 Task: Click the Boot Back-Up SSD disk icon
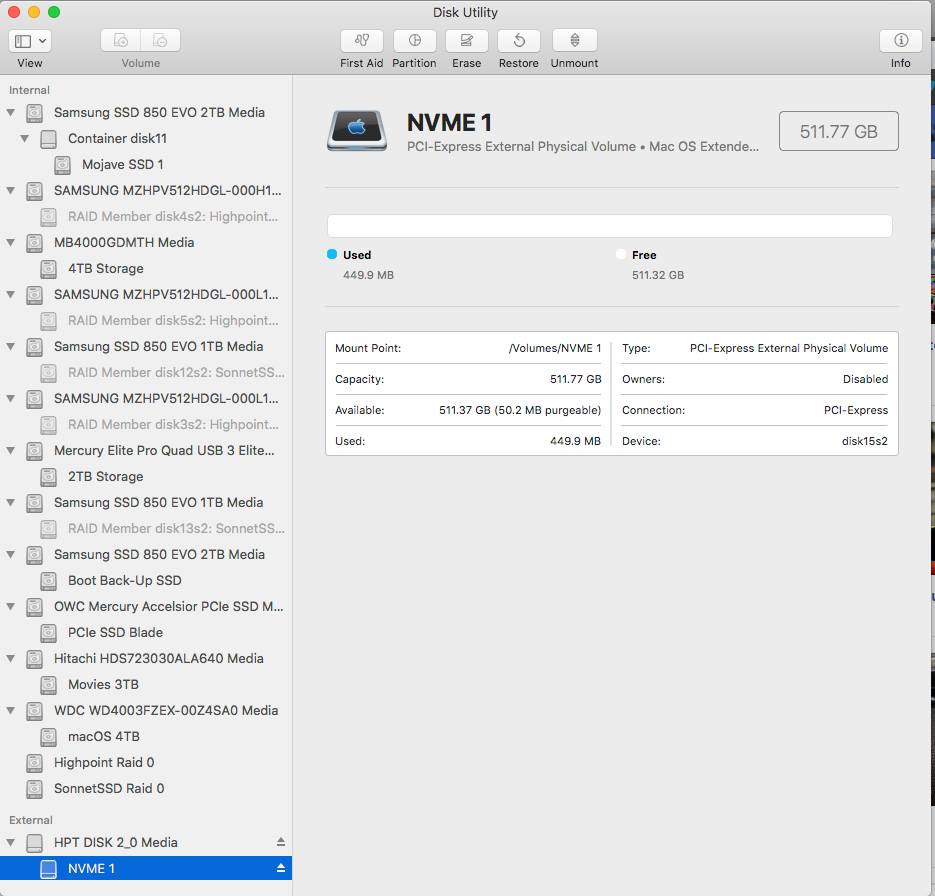[48, 581]
